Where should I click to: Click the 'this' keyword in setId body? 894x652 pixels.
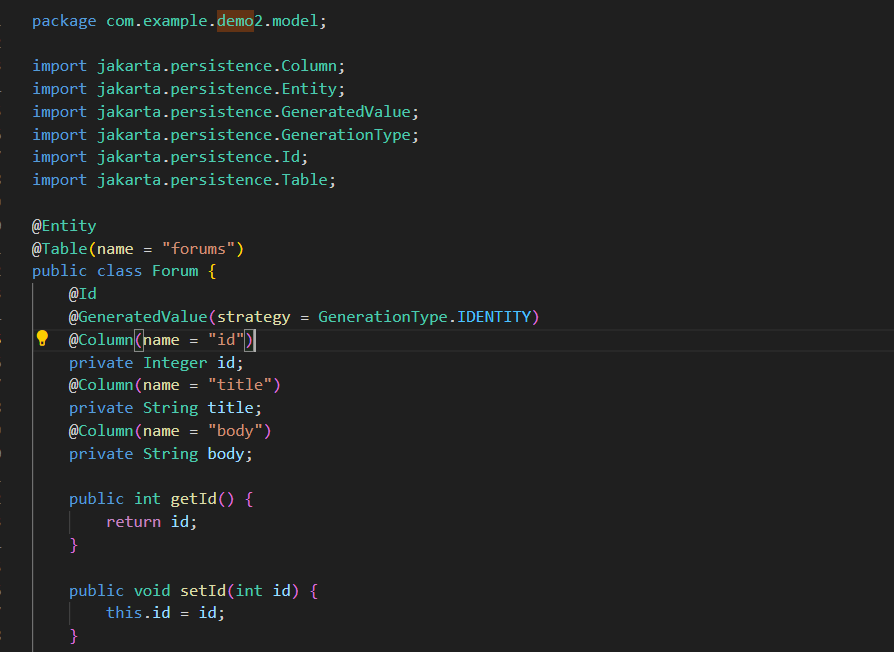124,613
